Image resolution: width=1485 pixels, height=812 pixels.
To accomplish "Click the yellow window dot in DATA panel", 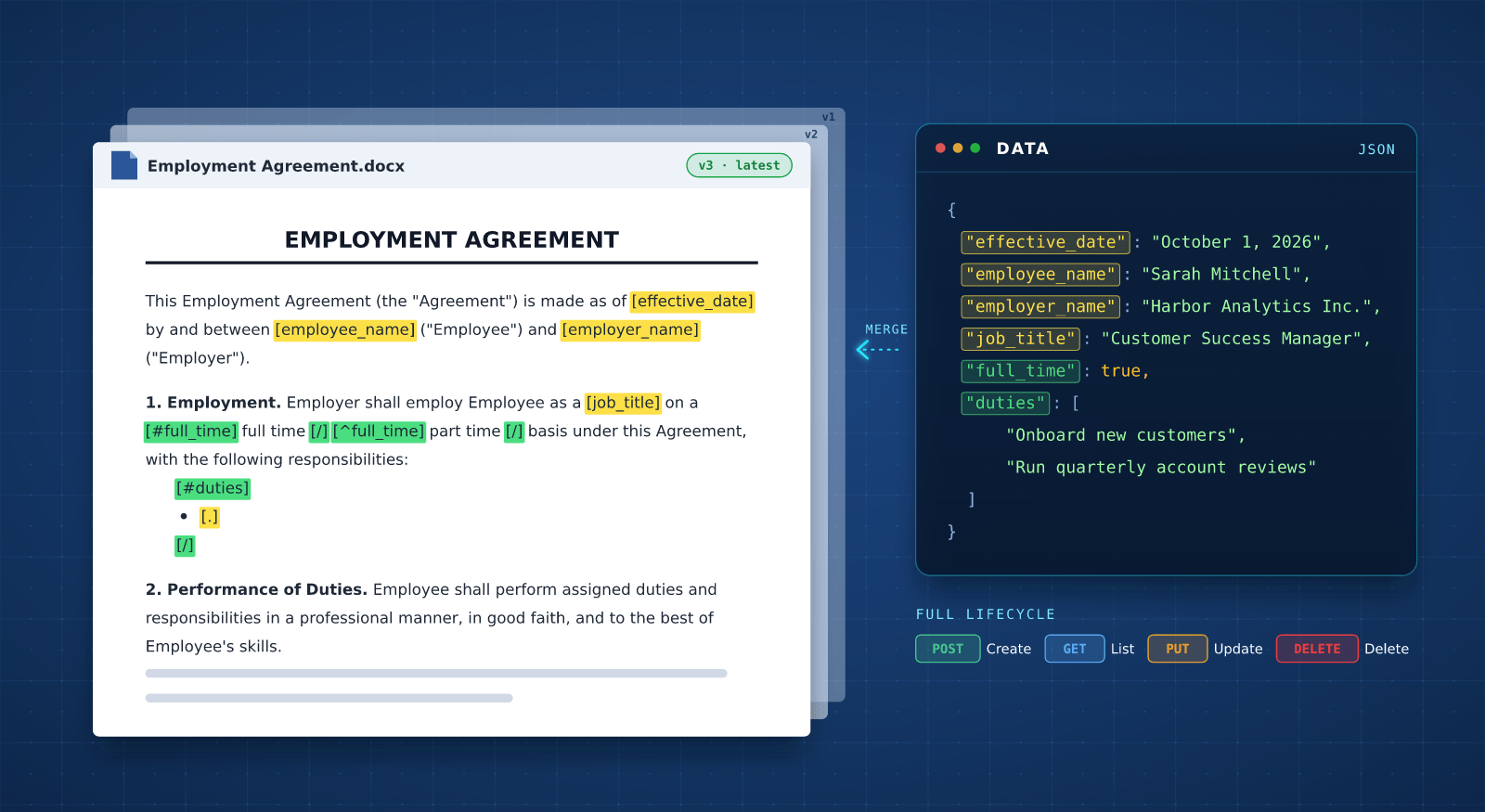I will click(x=958, y=148).
